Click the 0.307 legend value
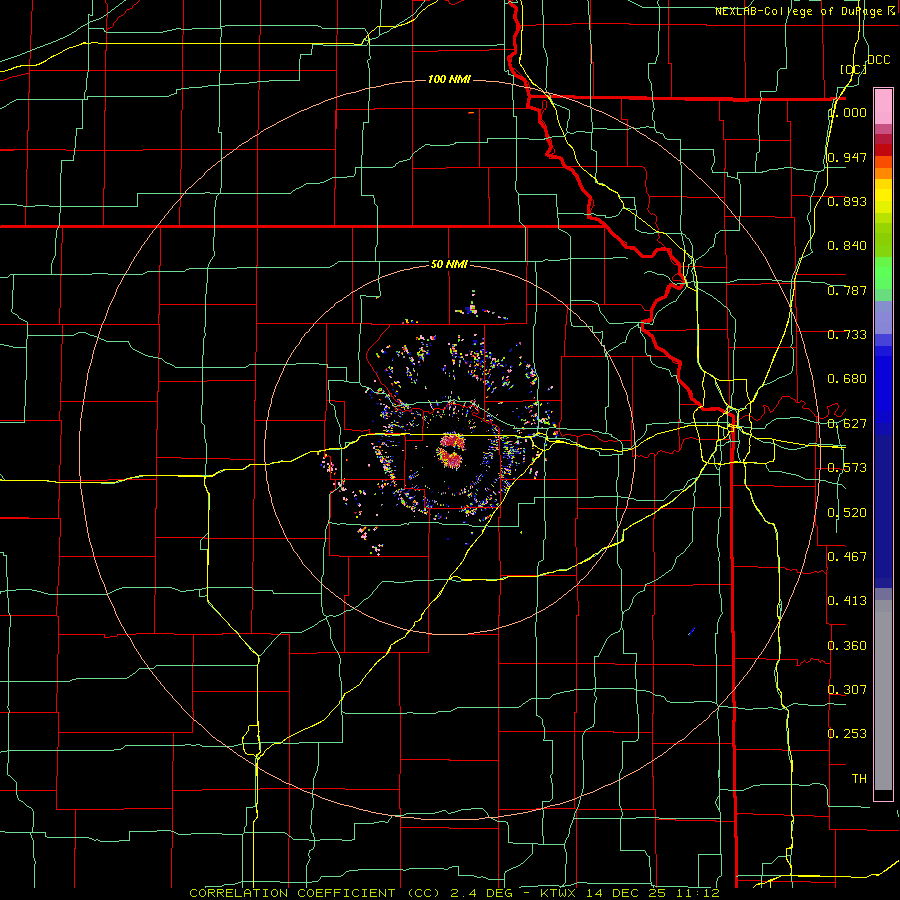The width and height of the screenshot is (900, 900). [847, 689]
